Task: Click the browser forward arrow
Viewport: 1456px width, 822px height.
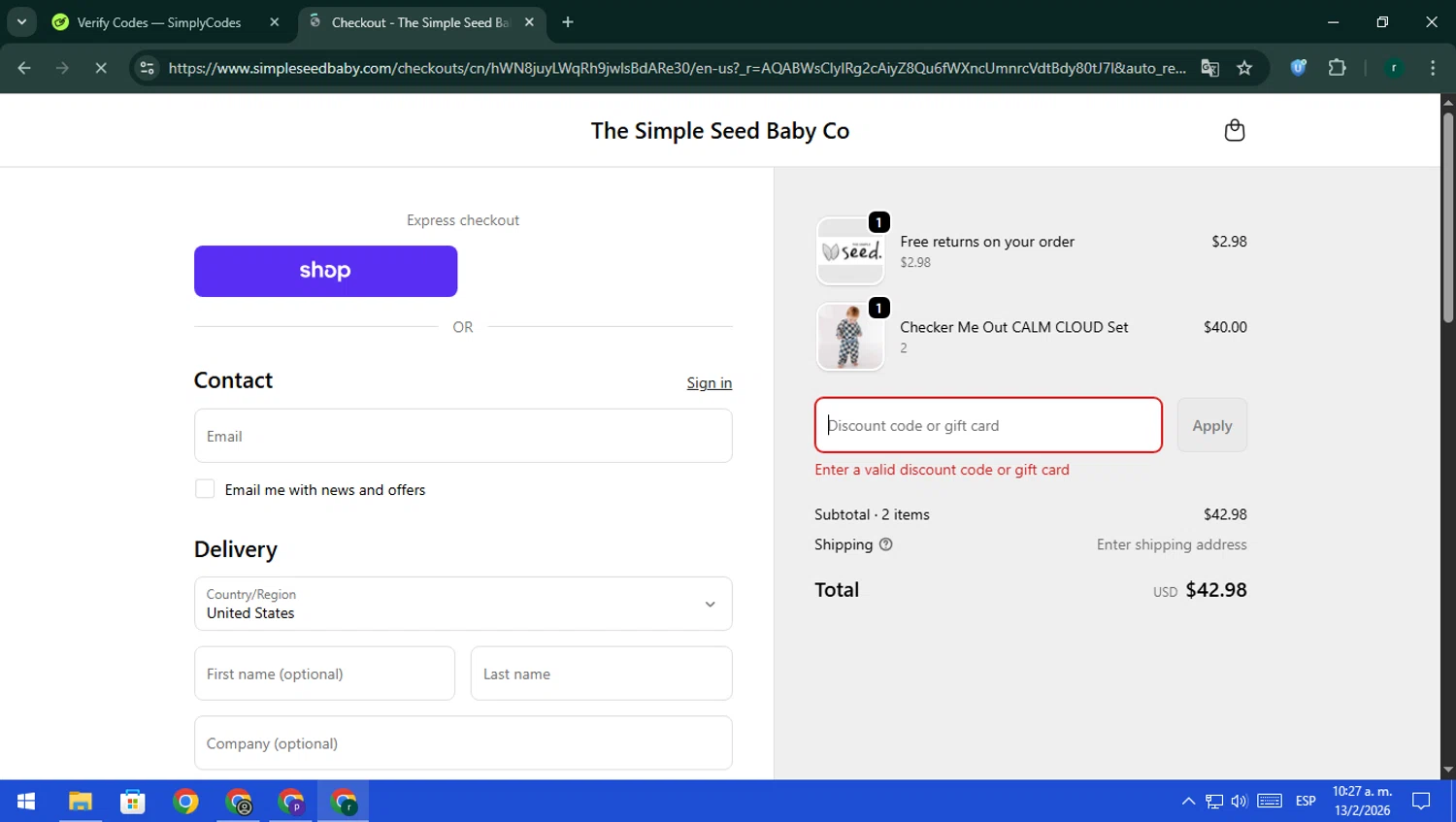Action: pos(62,68)
